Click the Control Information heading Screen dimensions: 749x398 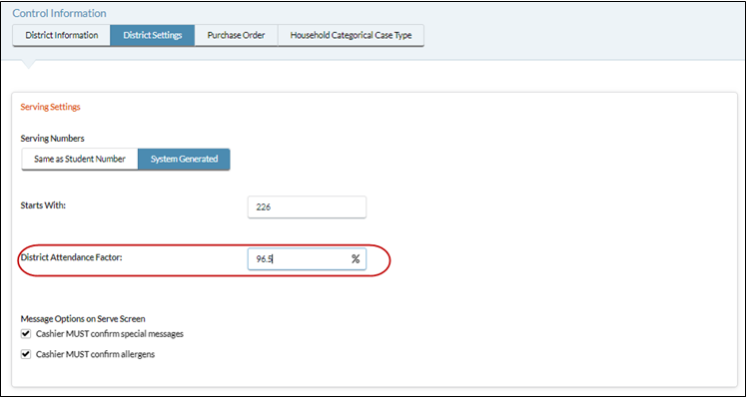click(x=60, y=13)
